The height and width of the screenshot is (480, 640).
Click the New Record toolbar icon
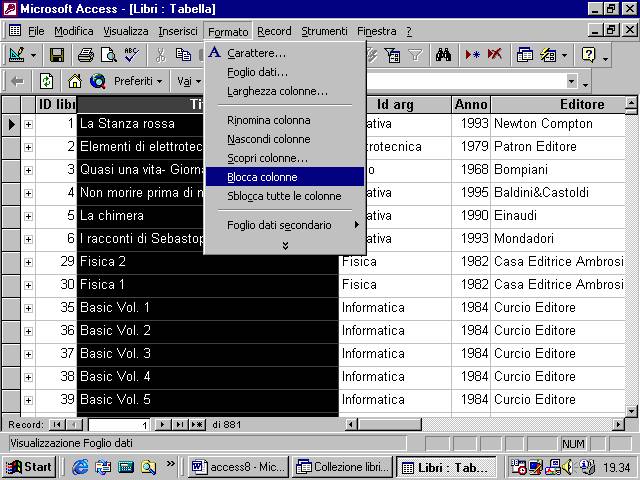[472, 55]
